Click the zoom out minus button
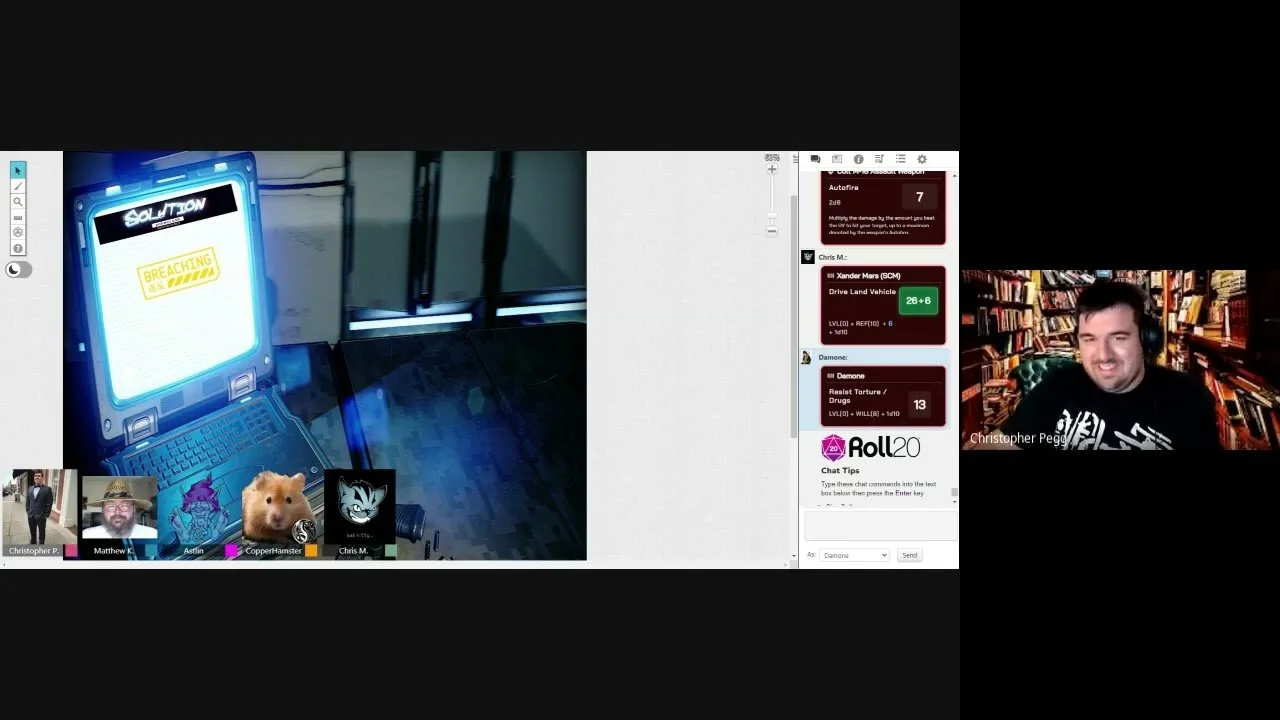Image resolution: width=1280 pixels, height=720 pixels. pos(772,231)
